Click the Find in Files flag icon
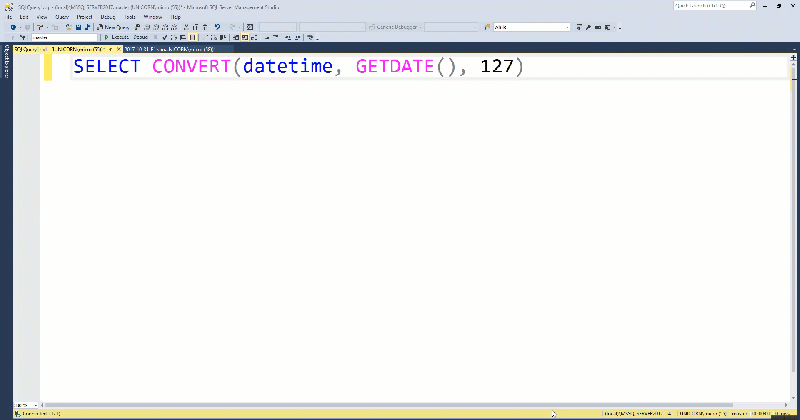Viewport: 800px width, 420px height. 487,27
